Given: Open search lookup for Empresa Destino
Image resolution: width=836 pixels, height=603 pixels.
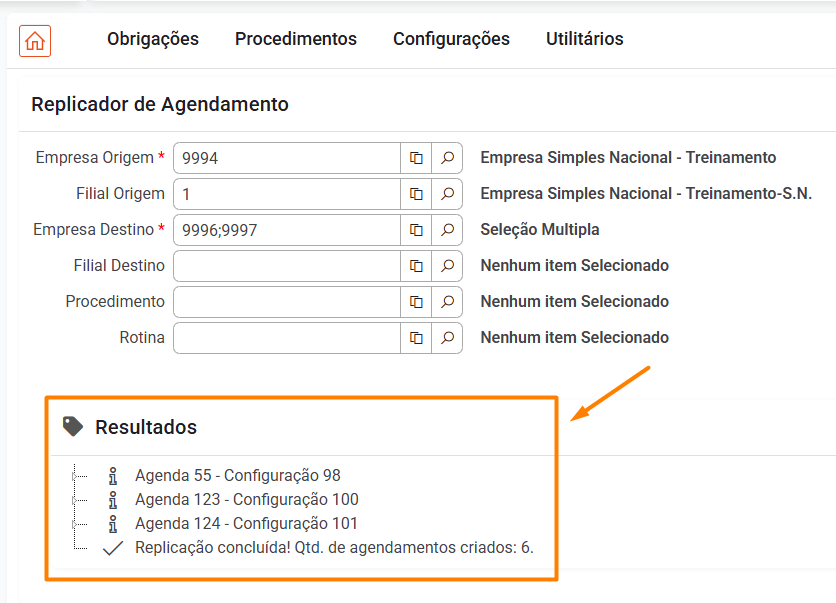Looking at the screenshot, I should (x=448, y=230).
